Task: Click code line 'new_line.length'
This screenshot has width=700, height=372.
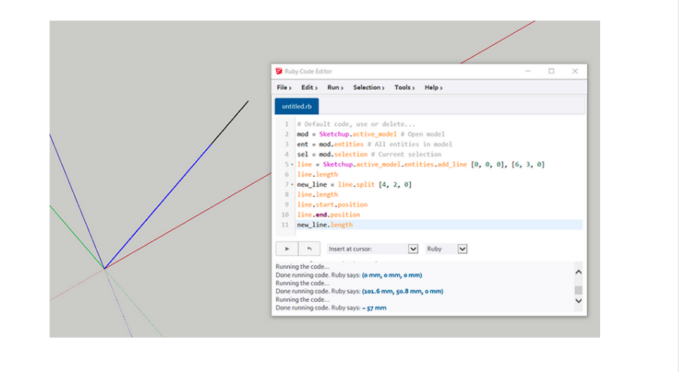Action: 325,225
